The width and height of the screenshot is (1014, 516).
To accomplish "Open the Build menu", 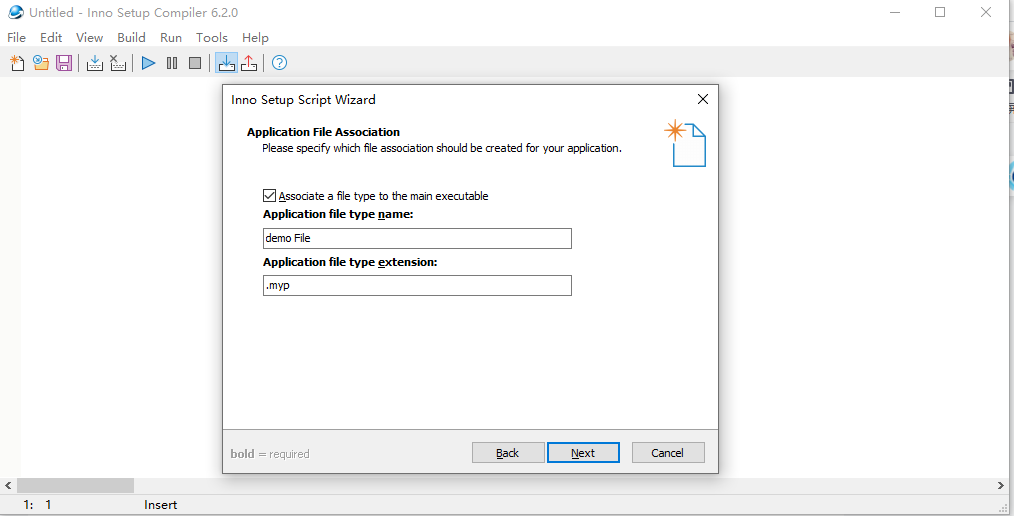I will [131, 38].
